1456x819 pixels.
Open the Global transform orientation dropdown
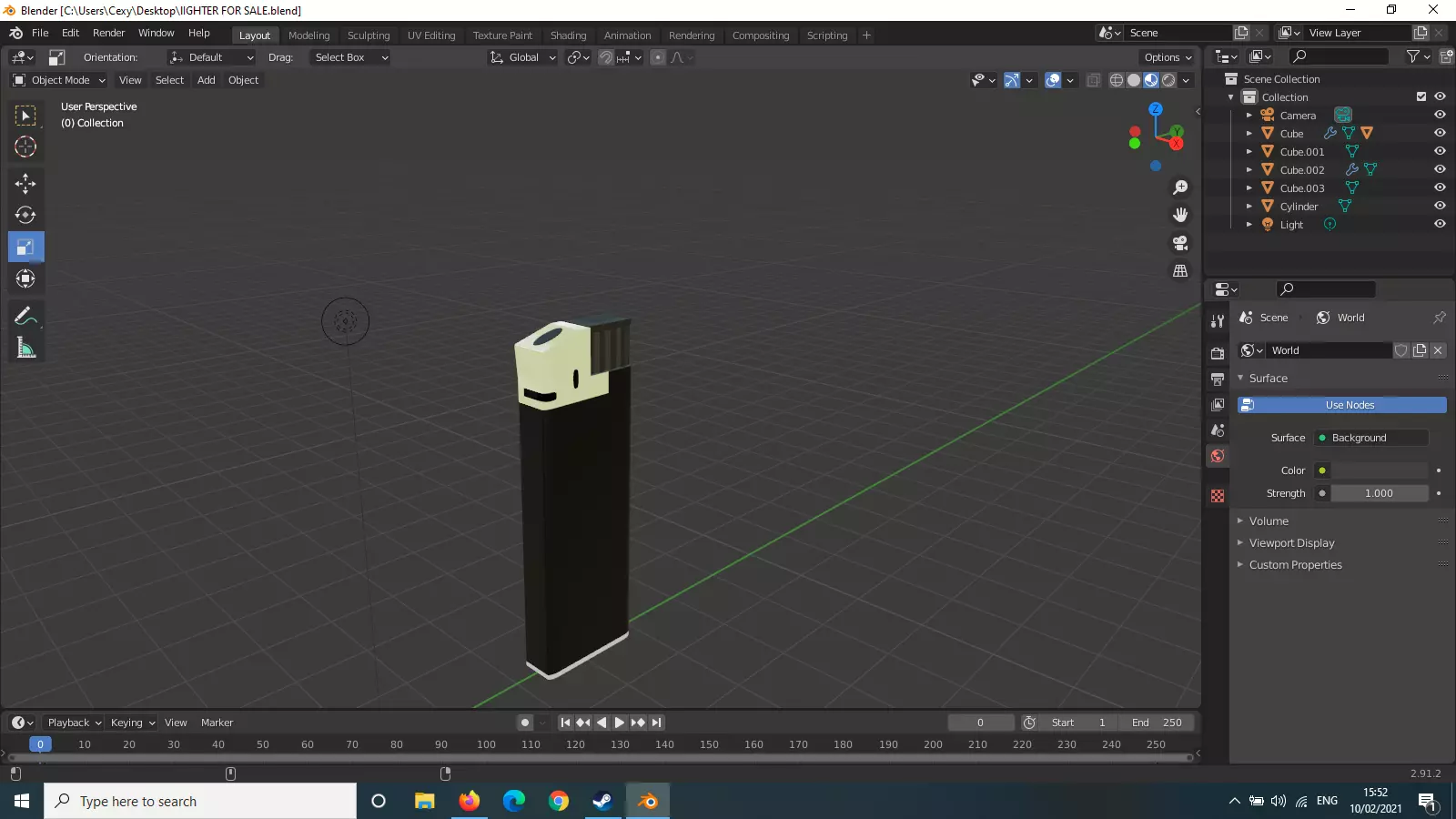click(522, 57)
